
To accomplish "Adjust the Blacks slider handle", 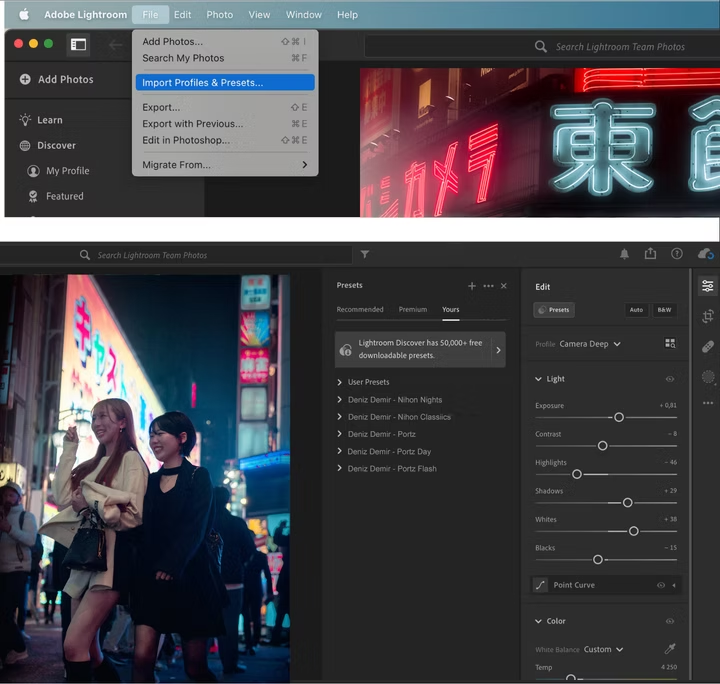I will [597, 560].
